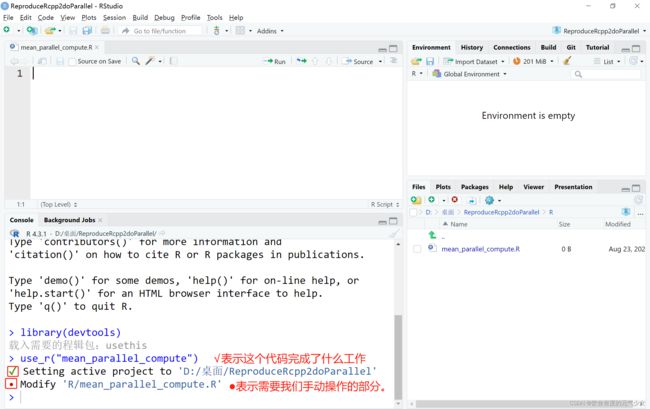Click the project directory icon in Files path bar
Screen dimensions: 650x409
tap(626, 212)
